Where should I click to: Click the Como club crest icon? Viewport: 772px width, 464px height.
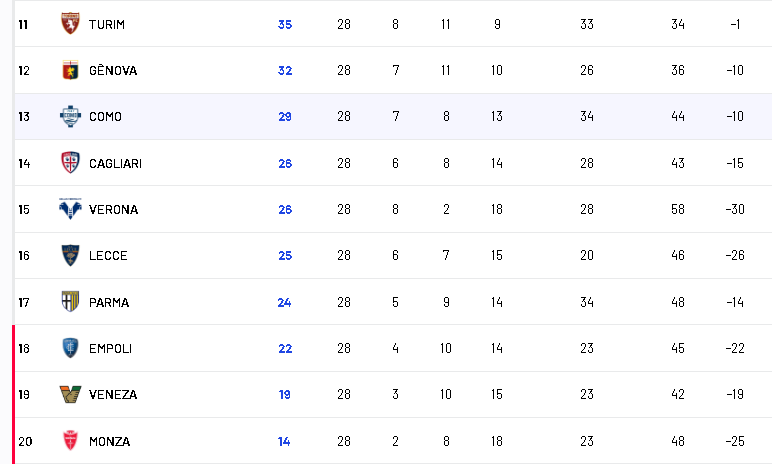[x=69, y=116]
